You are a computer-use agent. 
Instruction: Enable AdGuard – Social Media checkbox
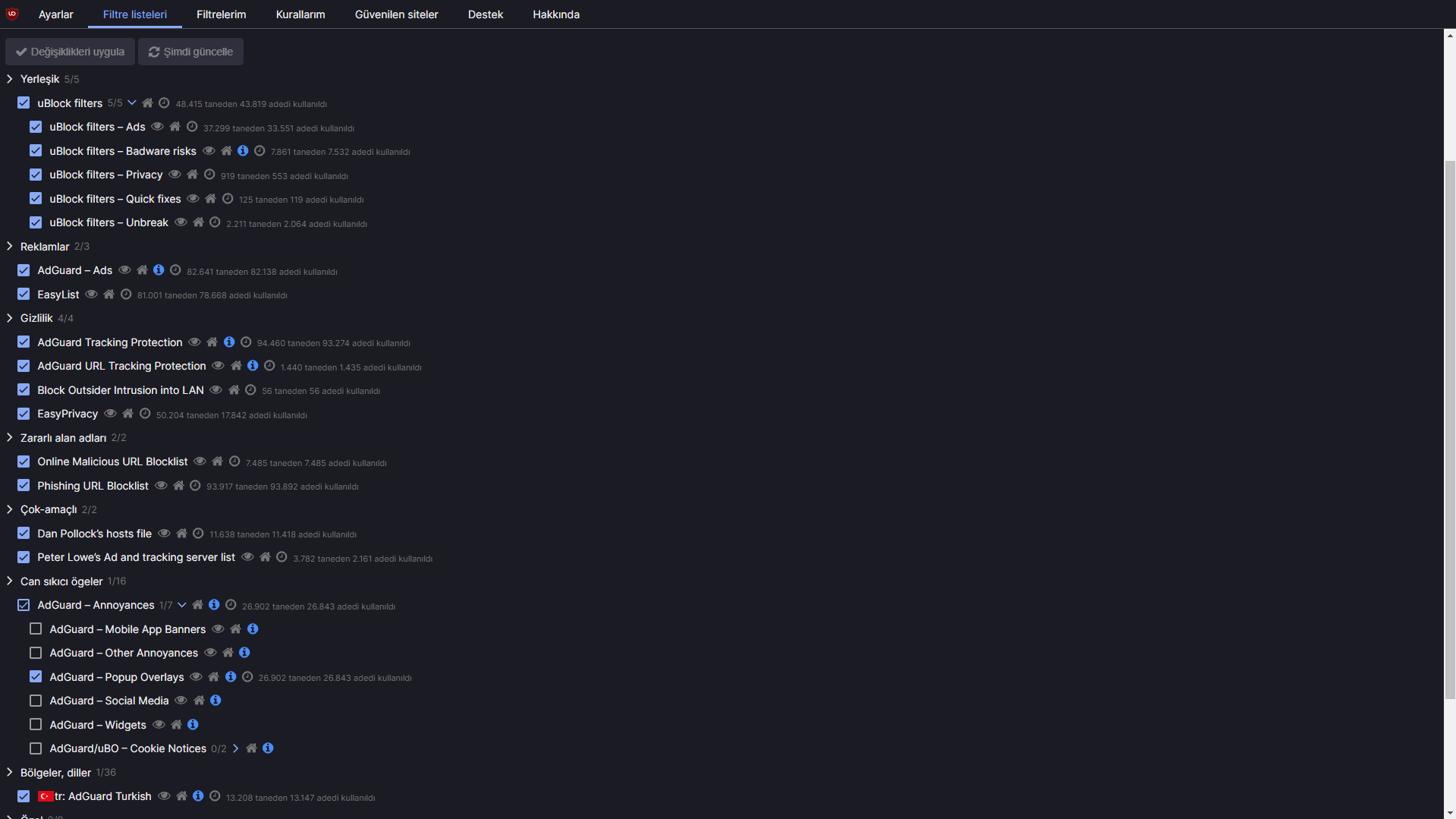tap(36, 701)
